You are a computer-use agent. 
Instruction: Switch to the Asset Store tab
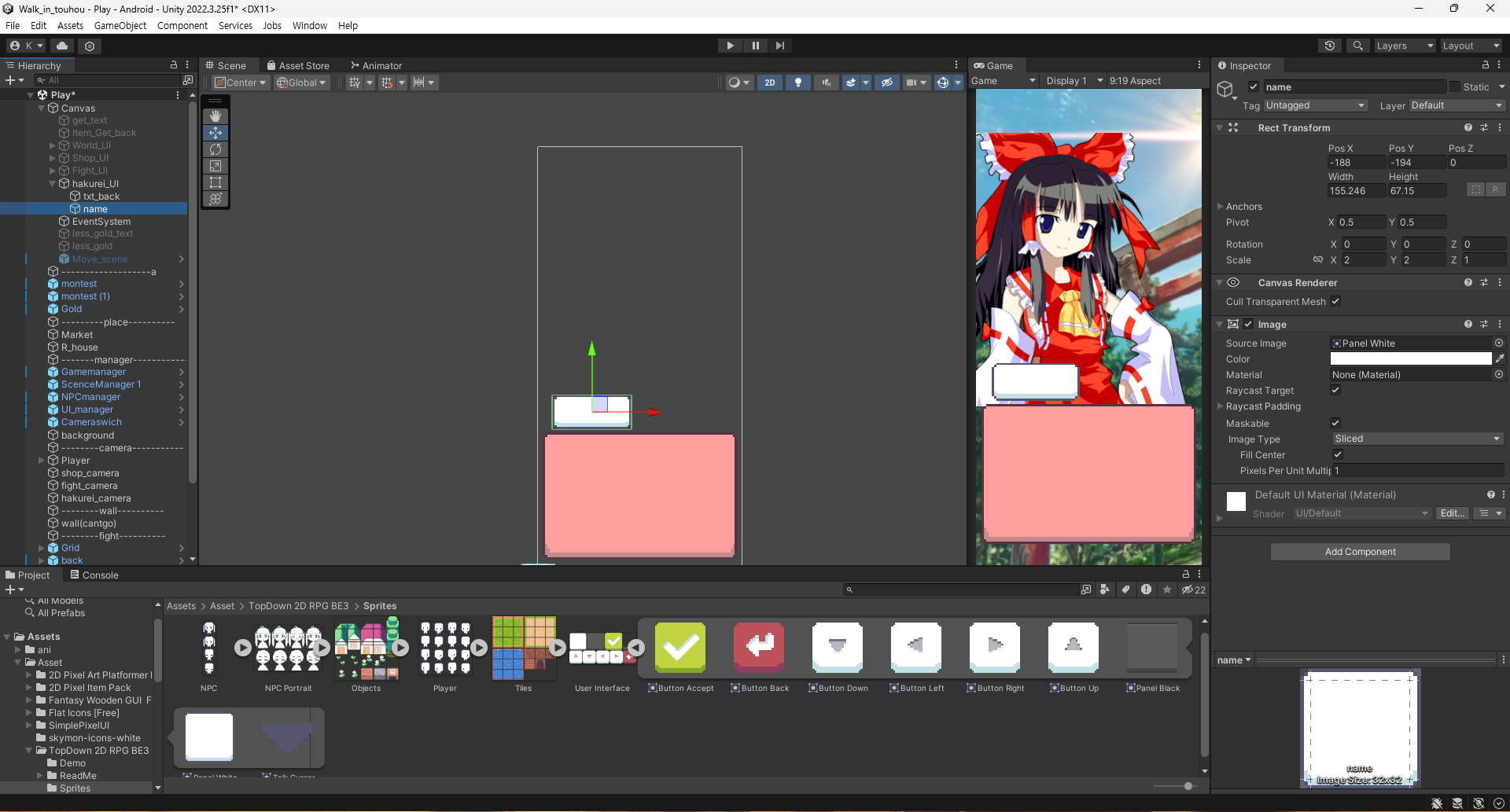[298, 66]
